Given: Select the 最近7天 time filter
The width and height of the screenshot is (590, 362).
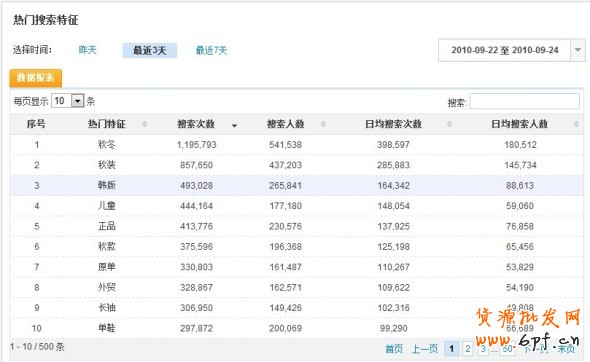Looking at the screenshot, I should coord(211,50).
